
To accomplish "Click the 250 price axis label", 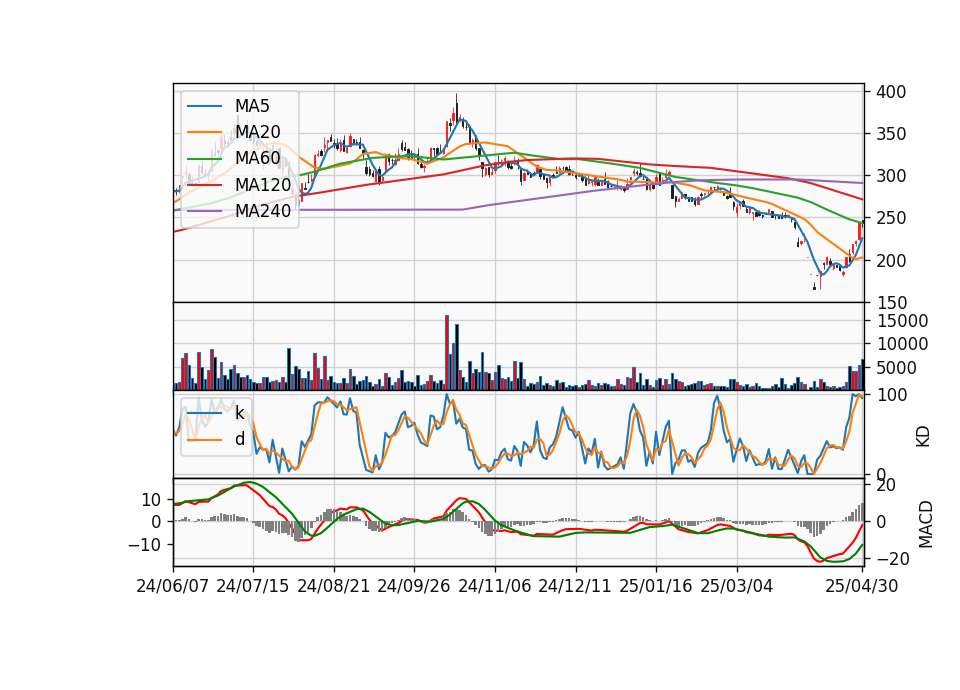I will (x=891, y=219).
